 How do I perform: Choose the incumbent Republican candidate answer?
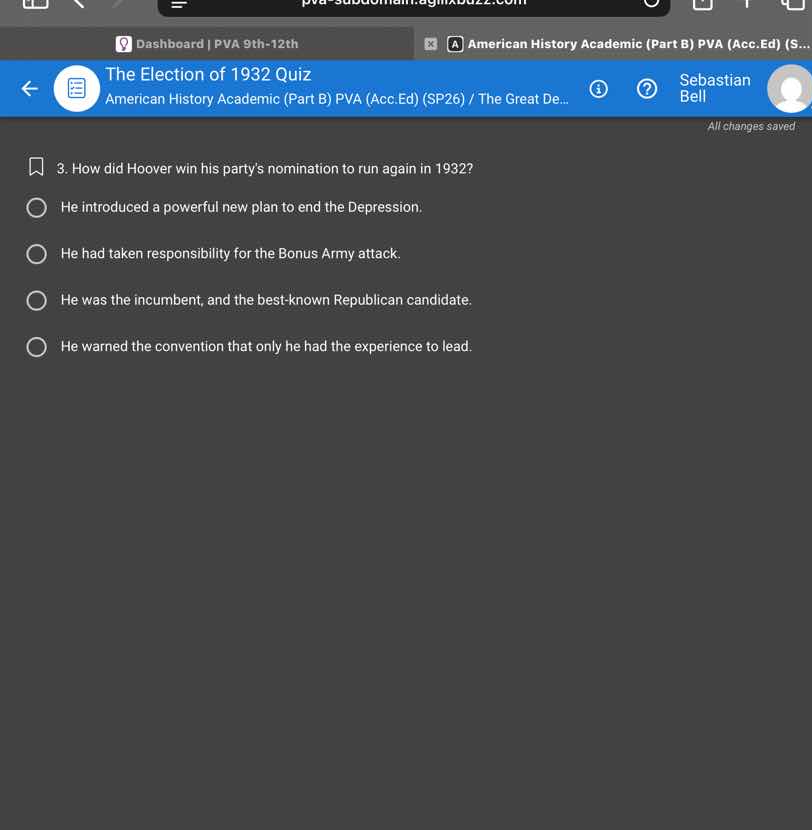pyautogui.click(x=37, y=300)
